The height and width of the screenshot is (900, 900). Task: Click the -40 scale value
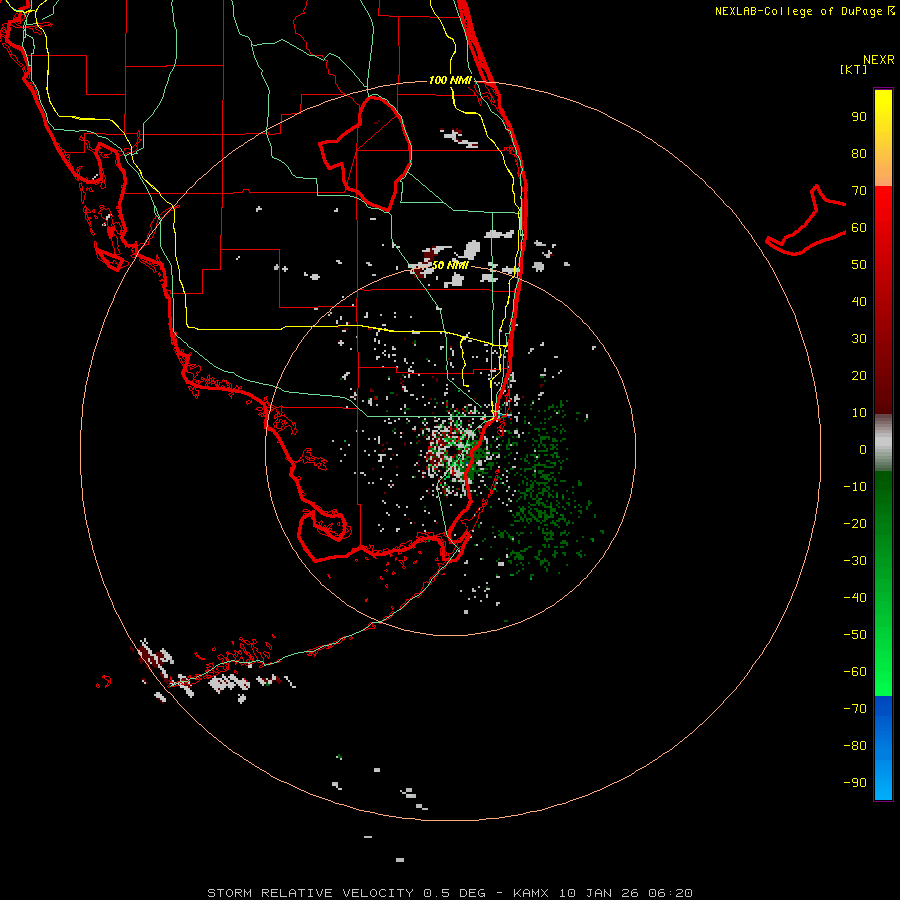(855, 598)
